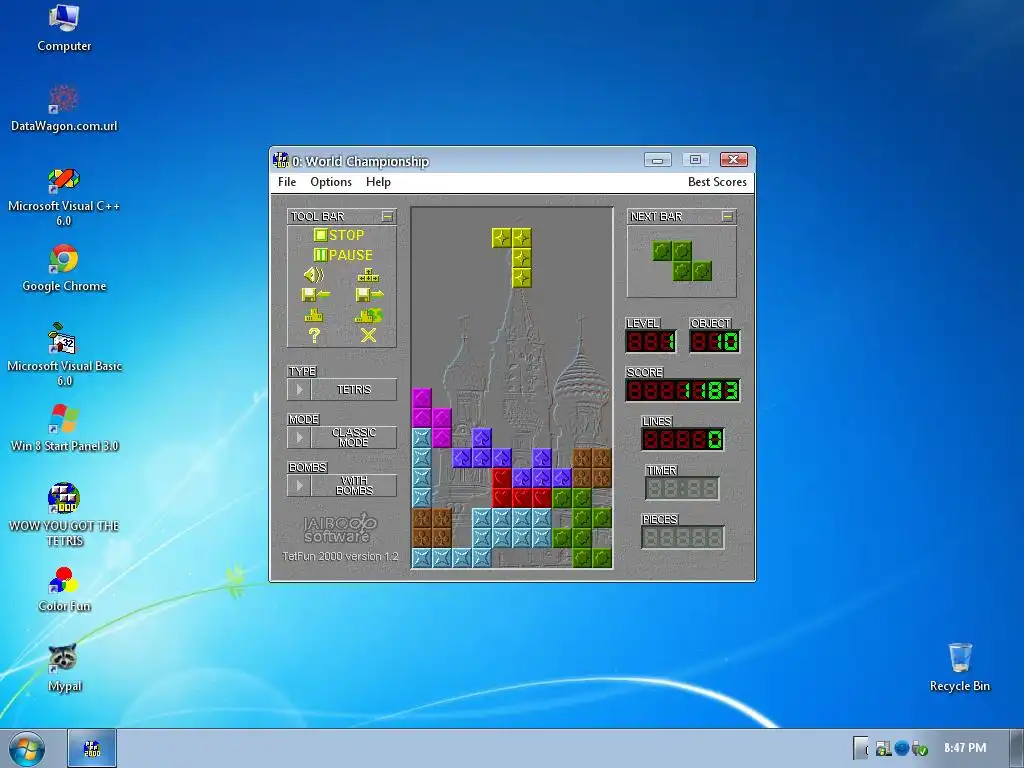This screenshot has width=1024, height=768.
Task: Open help via question mark icon
Action: [x=314, y=336]
